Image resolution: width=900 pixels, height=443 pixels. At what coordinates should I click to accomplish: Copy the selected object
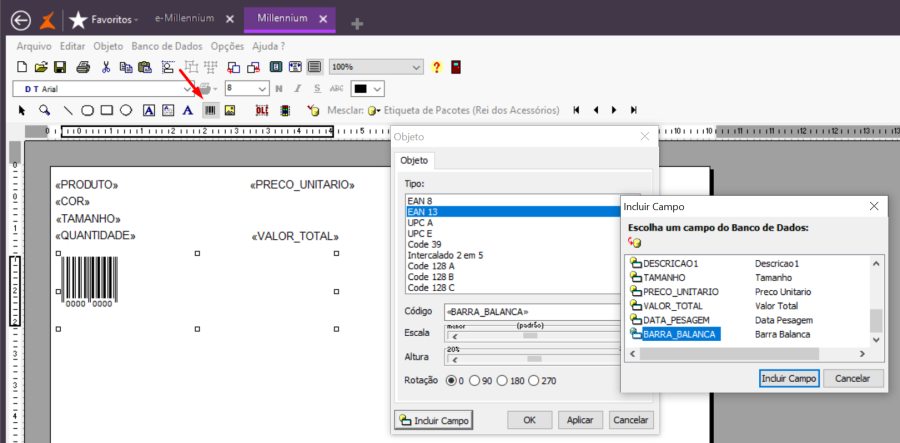126,68
